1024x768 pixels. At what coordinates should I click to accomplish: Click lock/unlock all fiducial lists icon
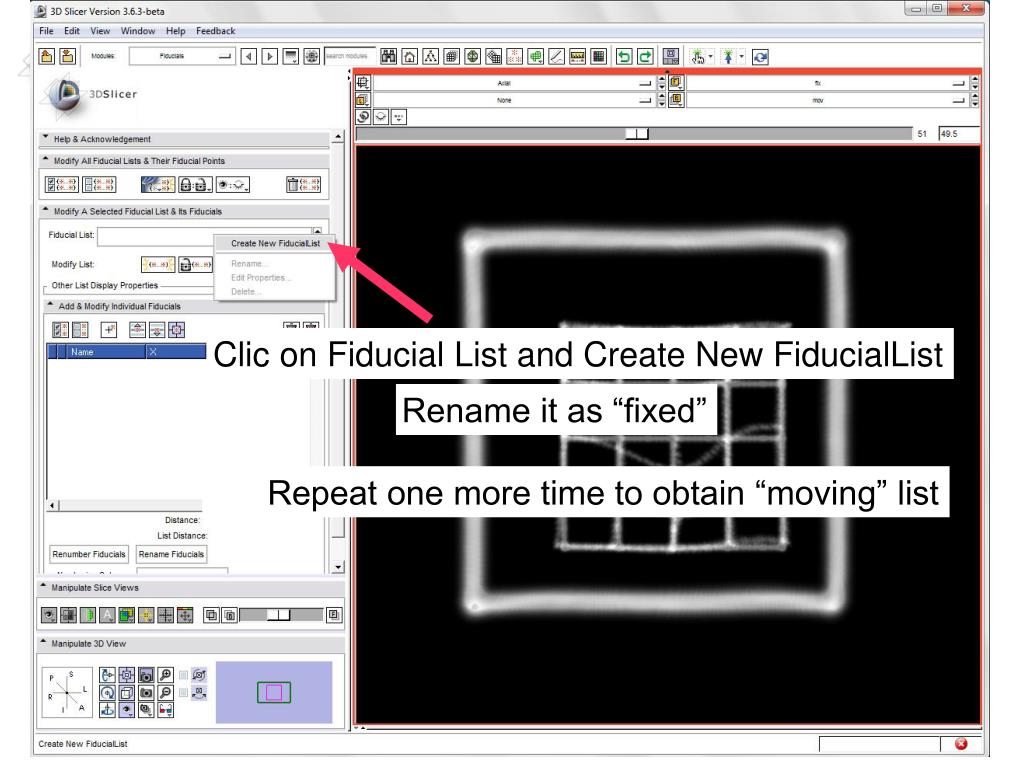click(x=195, y=185)
